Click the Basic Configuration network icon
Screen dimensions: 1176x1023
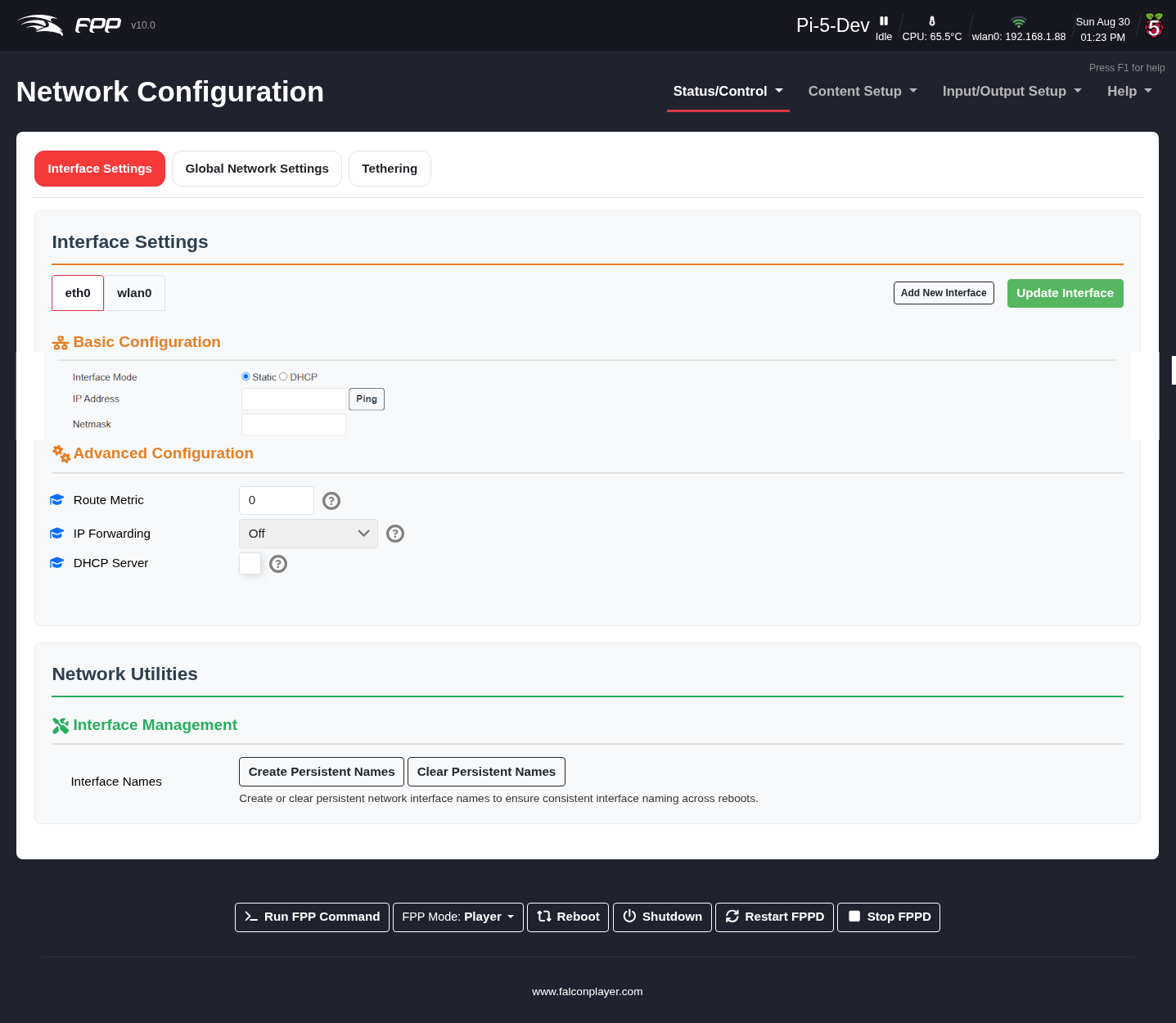coord(61,343)
